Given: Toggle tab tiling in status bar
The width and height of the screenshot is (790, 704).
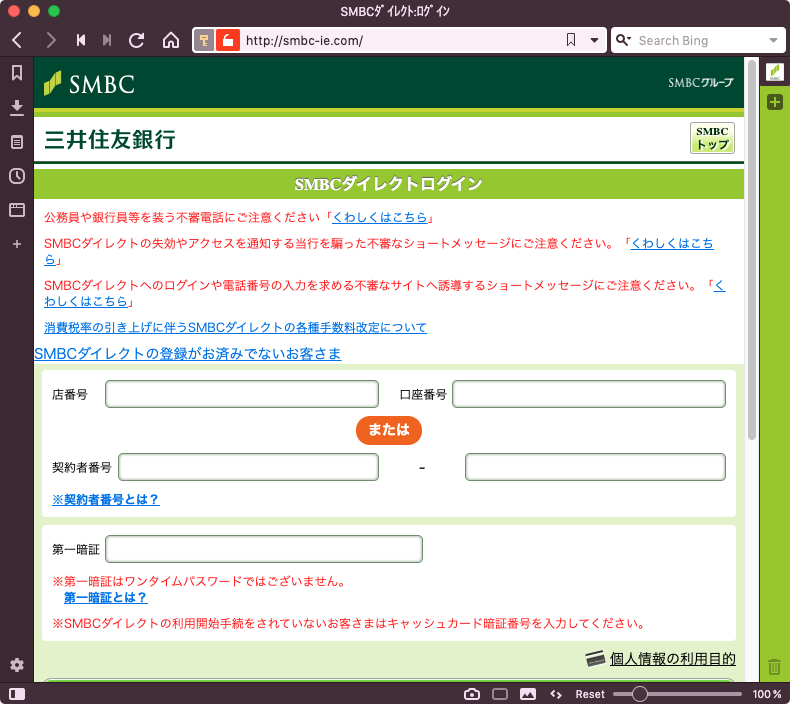Looking at the screenshot, I should tap(500, 694).
